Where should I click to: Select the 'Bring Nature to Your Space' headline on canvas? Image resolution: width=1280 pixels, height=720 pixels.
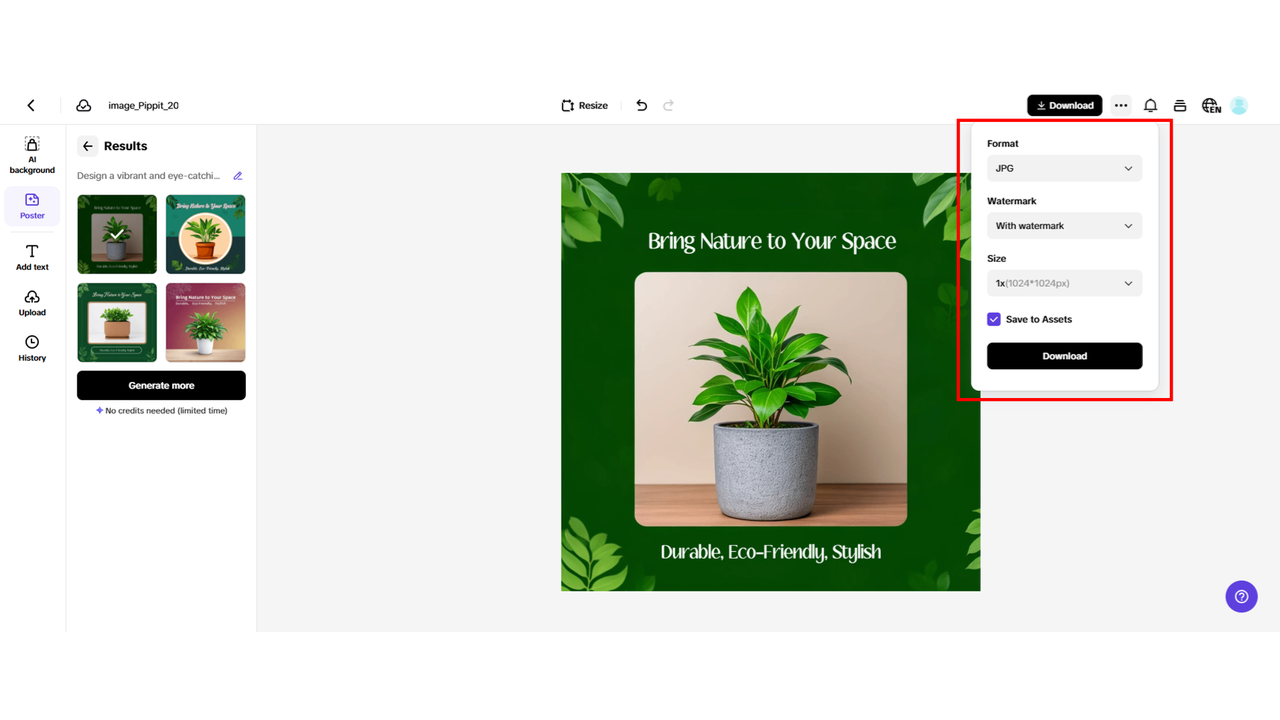click(x=771, y=241)
